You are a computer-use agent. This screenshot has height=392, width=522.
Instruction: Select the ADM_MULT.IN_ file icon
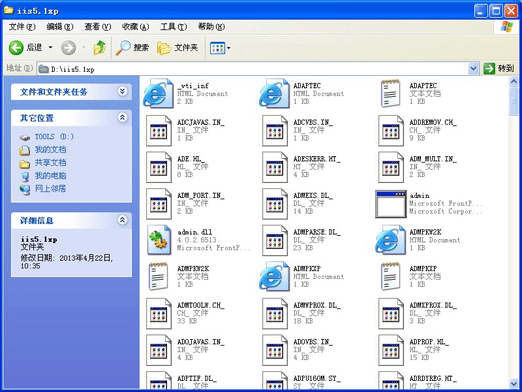click(391, 167)
